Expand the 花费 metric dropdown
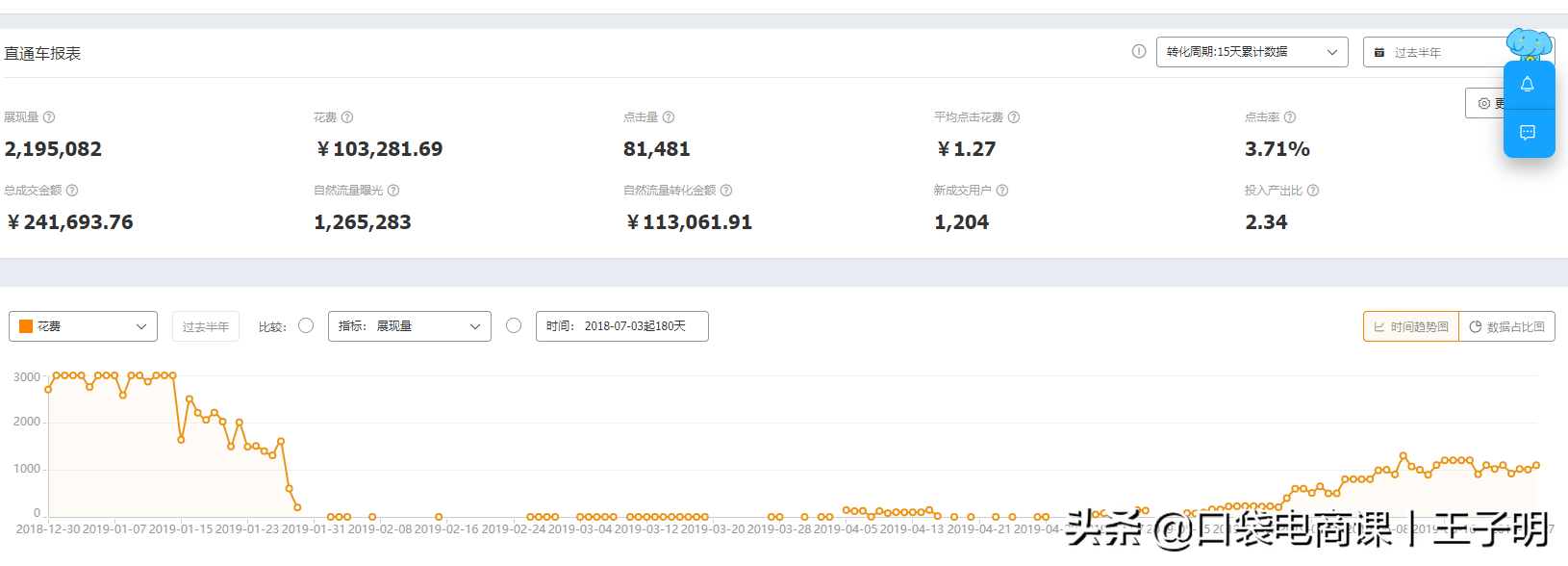Viewport: 1568px width, 566px height. 83,326
